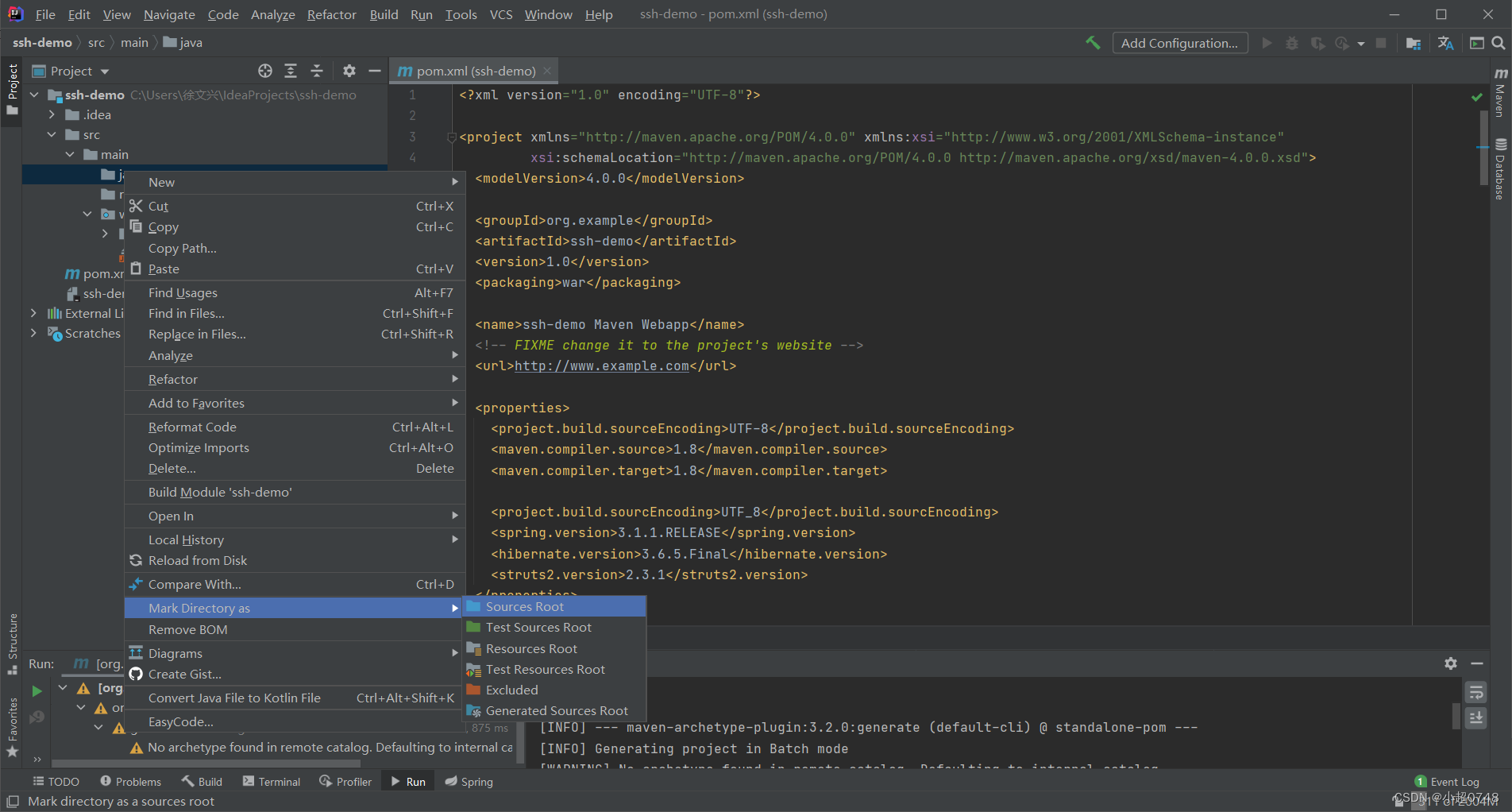Click Delete... in context menu
The width and height of the screenshot is (1512, 812).
(295, 468)
